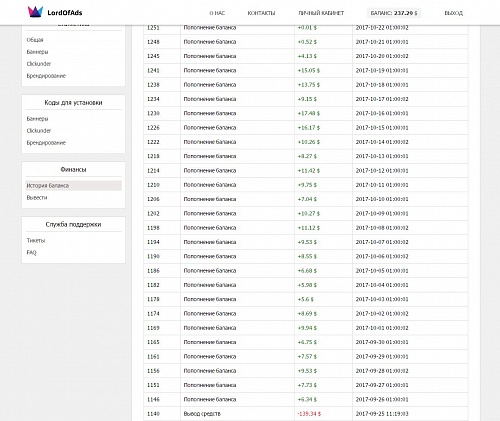Click date 2017-10-14 01:00:02
This screenshot has height=421, width=500.
coord(382,142)
